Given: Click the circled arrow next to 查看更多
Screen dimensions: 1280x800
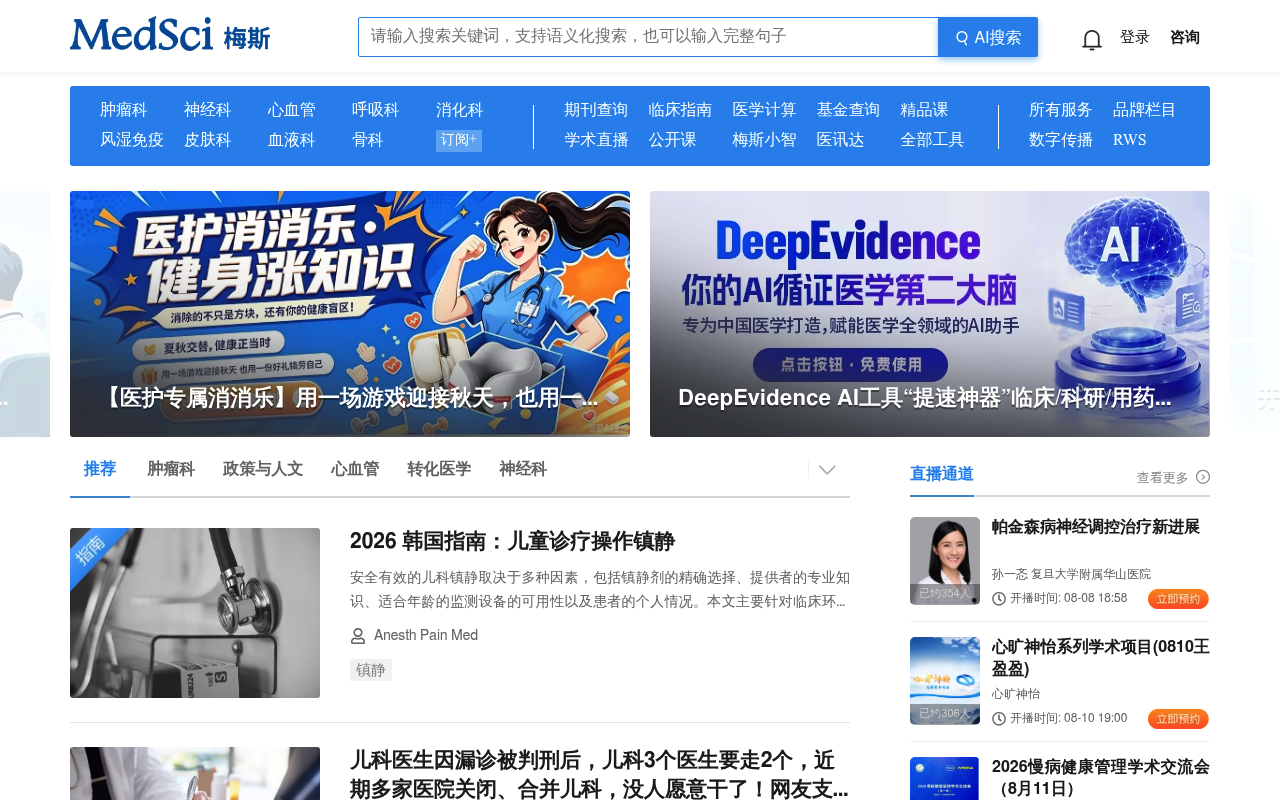Looking at the screenshot, I should pyautogui.click(x=1203, y=477).
